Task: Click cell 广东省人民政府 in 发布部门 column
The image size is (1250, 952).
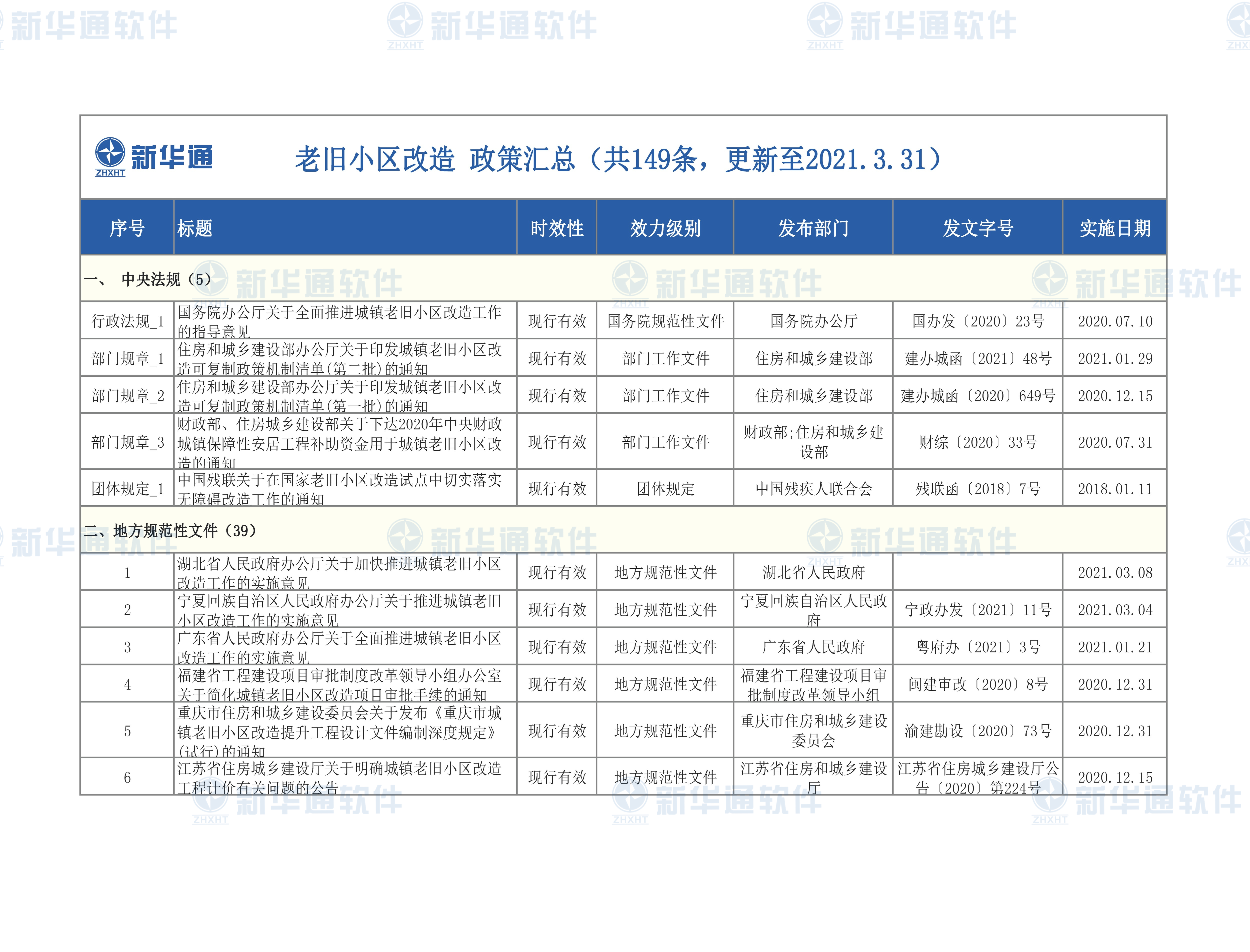Action: 813,647
